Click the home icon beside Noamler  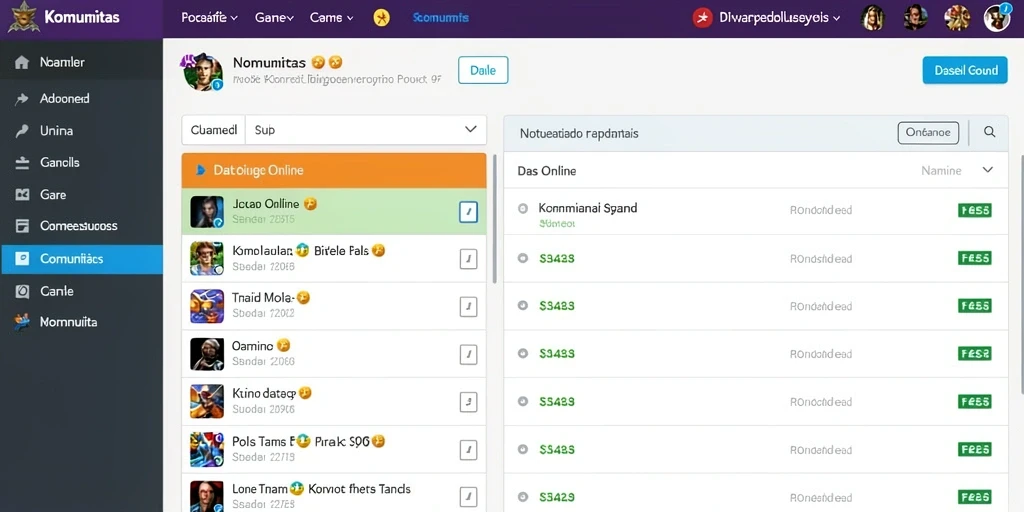22,63
